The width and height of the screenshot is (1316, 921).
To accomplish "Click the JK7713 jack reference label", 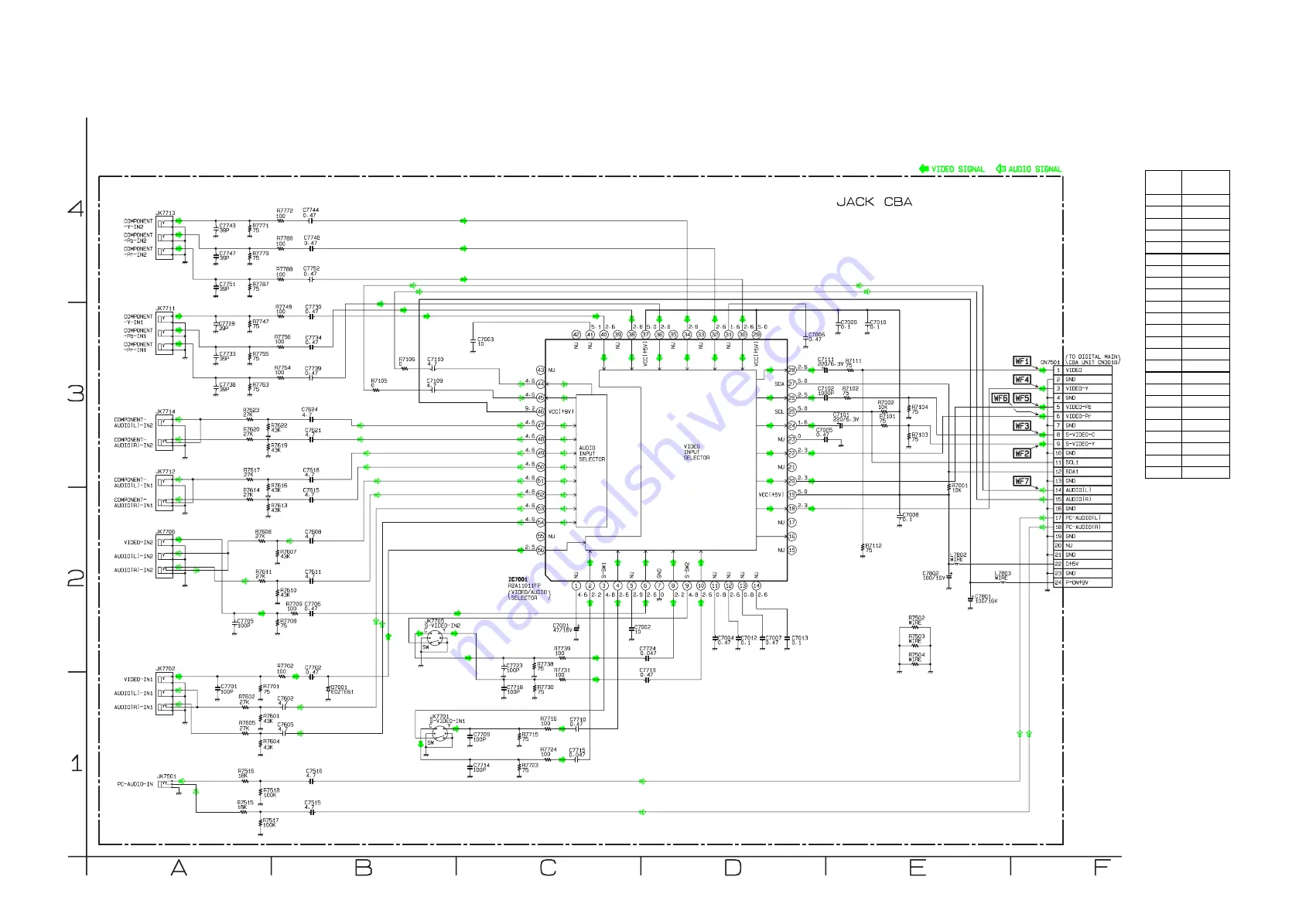I will (x=166, y=213).
